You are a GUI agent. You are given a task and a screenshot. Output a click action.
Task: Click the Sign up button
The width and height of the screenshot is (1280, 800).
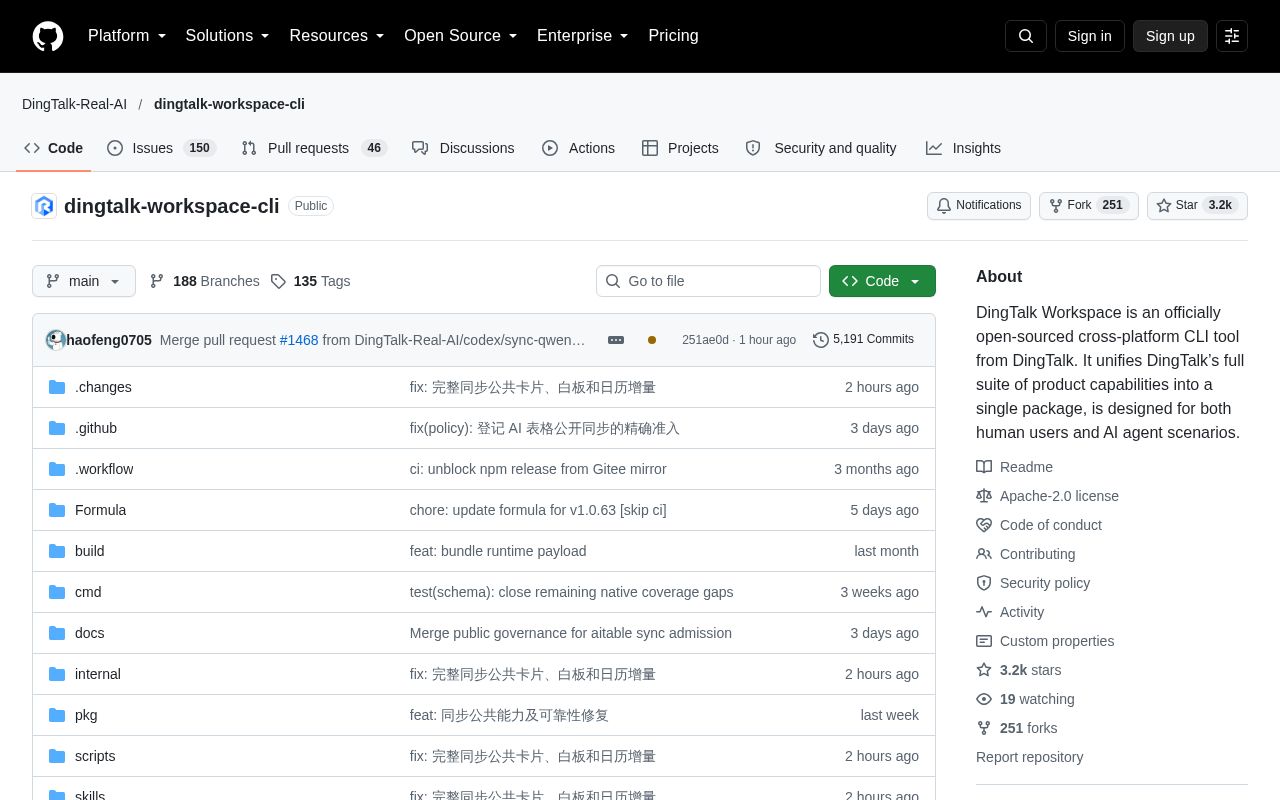pyautogui.click(x=1170, y=36)
